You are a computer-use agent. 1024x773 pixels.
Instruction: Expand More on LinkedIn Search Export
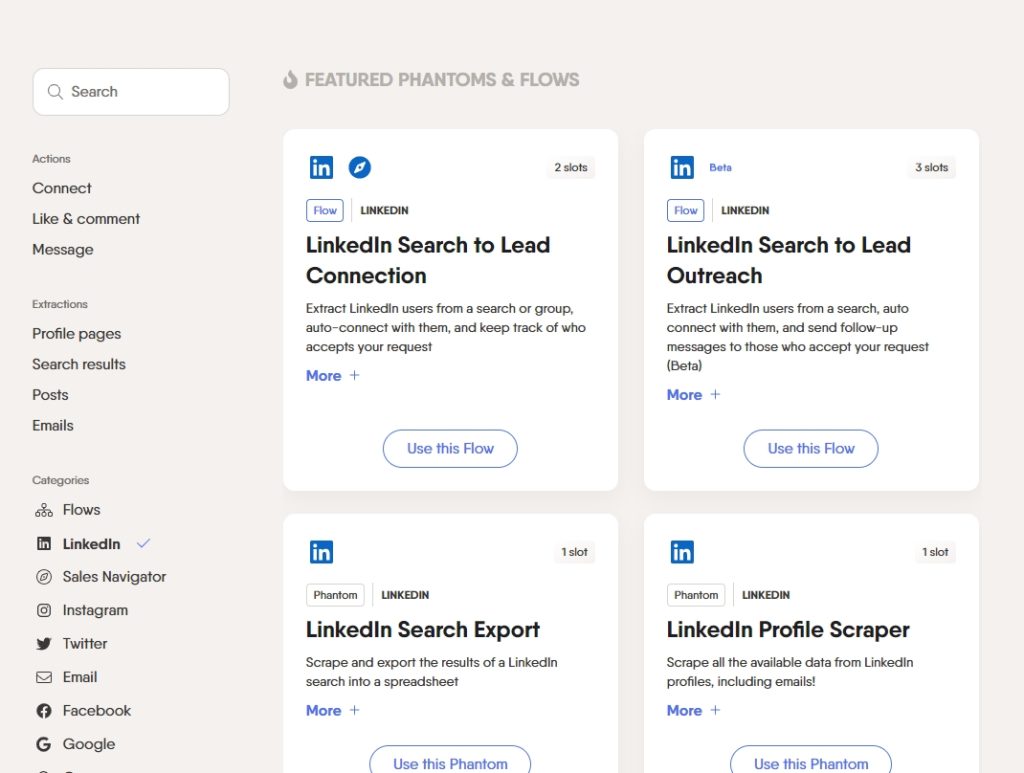point(332,710)
